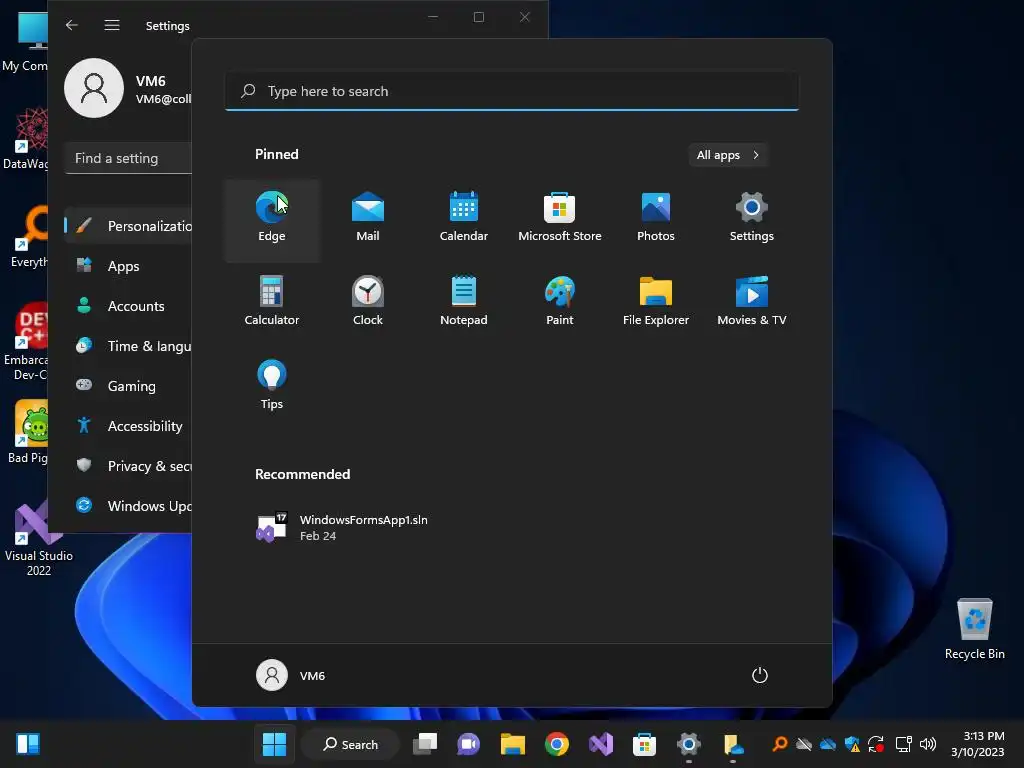Screen dimensions: 1024x768
Task: Open Time & language settings
Action: coord(128,345)
